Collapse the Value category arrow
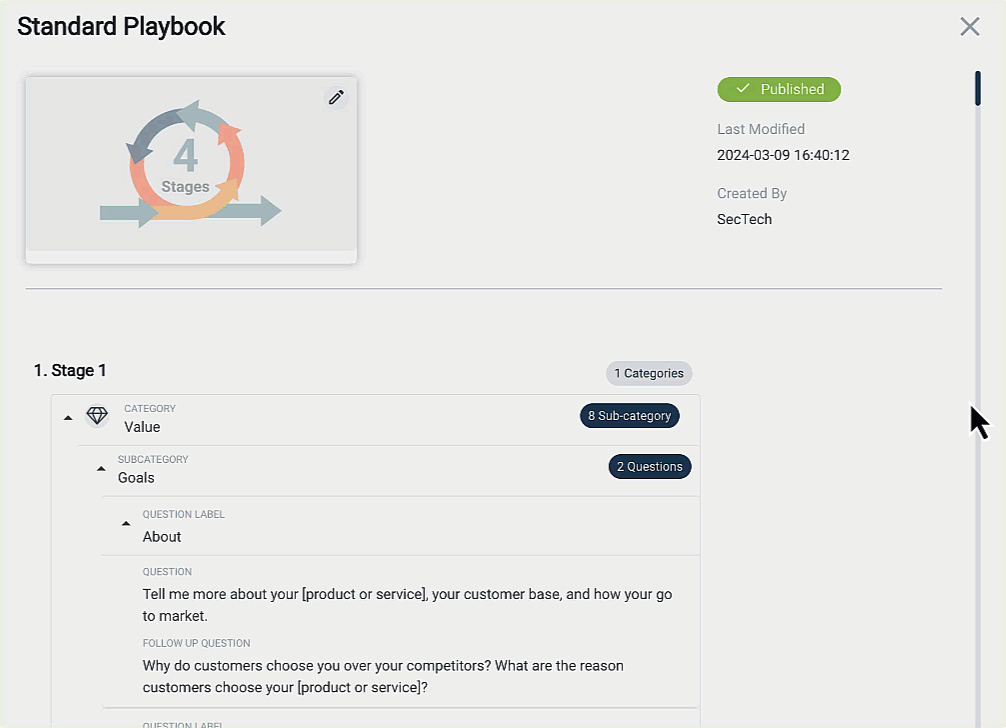The height and width of the screenshot is (728, 1006). (x=68, y=418)
